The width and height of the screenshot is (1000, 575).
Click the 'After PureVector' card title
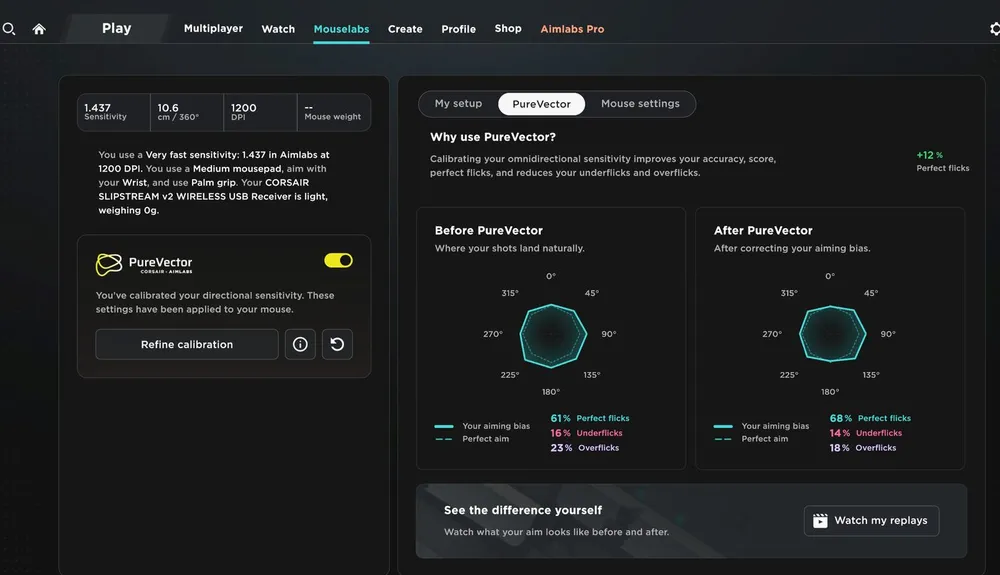[763, 230]
